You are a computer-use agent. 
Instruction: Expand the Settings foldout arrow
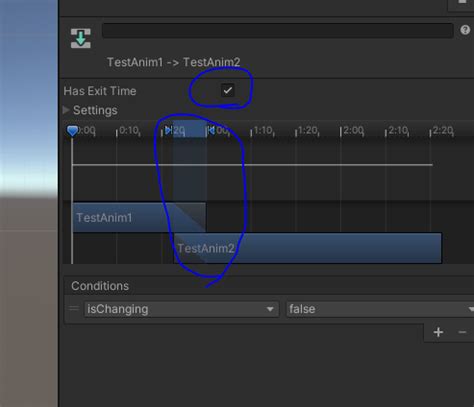pos(66,110)
